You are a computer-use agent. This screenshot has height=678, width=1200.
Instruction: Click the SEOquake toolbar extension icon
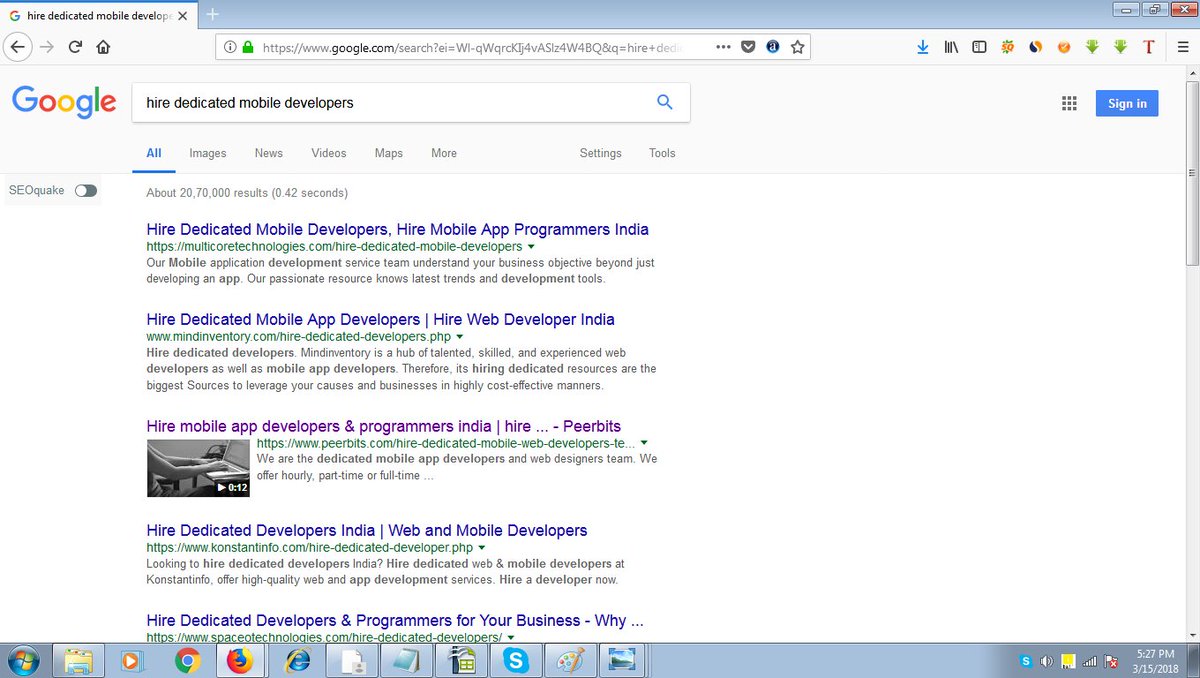point(1008,47)
